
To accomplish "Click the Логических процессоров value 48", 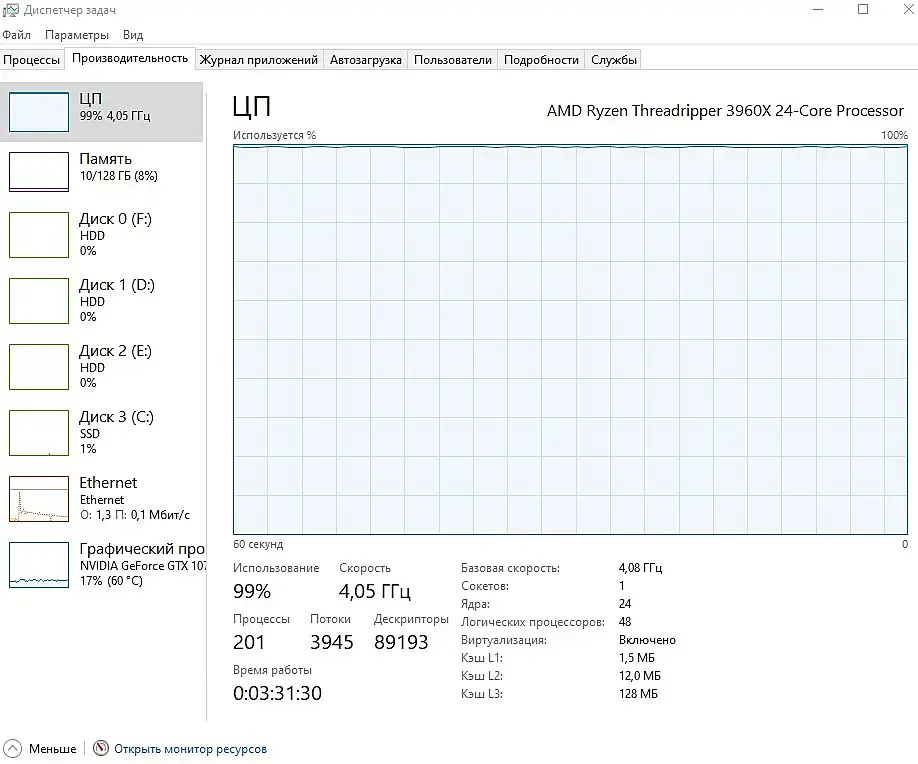I will (625, 622).
